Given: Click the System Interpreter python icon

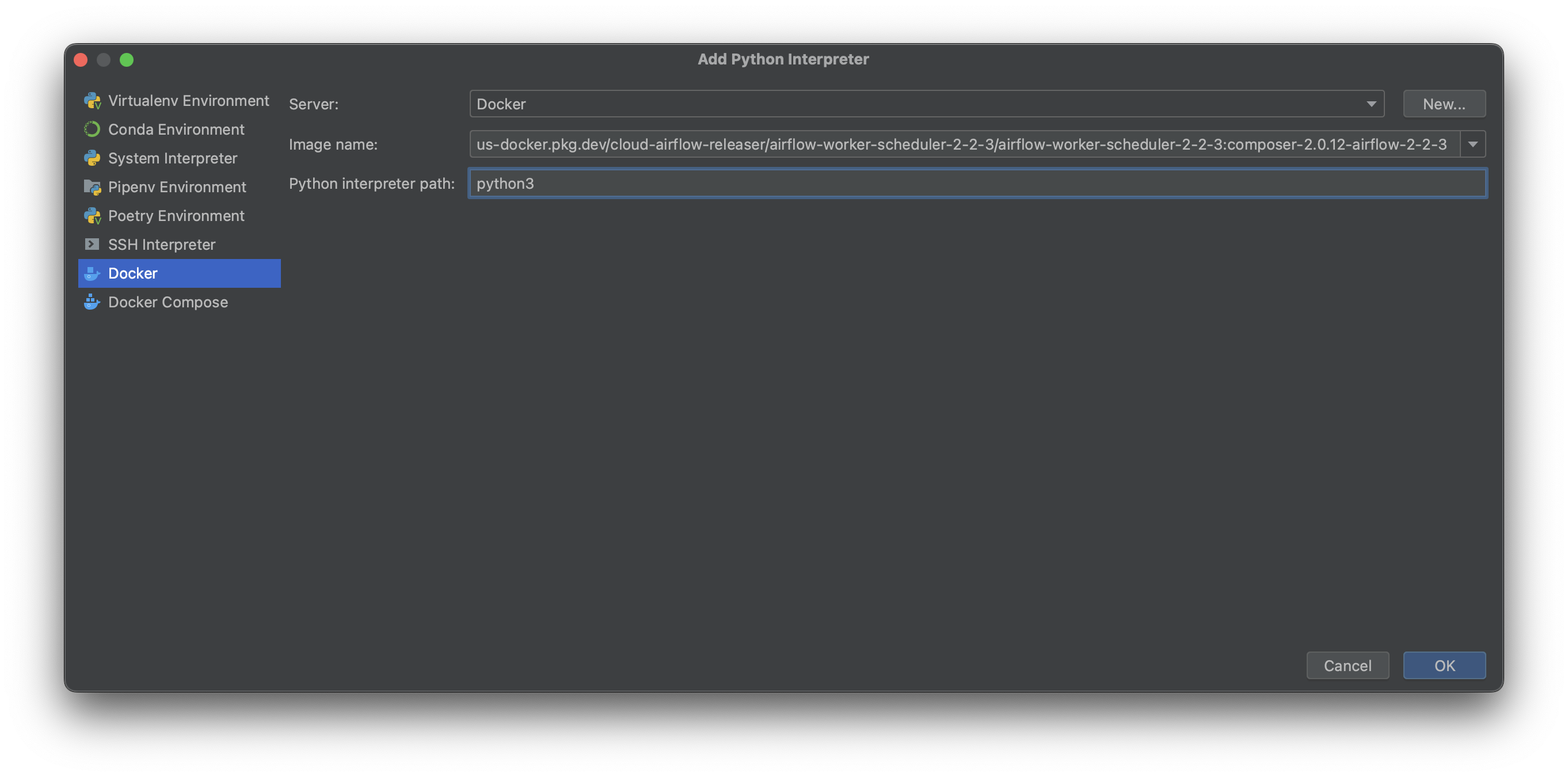Looking at the screenshot, I should [x=92, y=158].
